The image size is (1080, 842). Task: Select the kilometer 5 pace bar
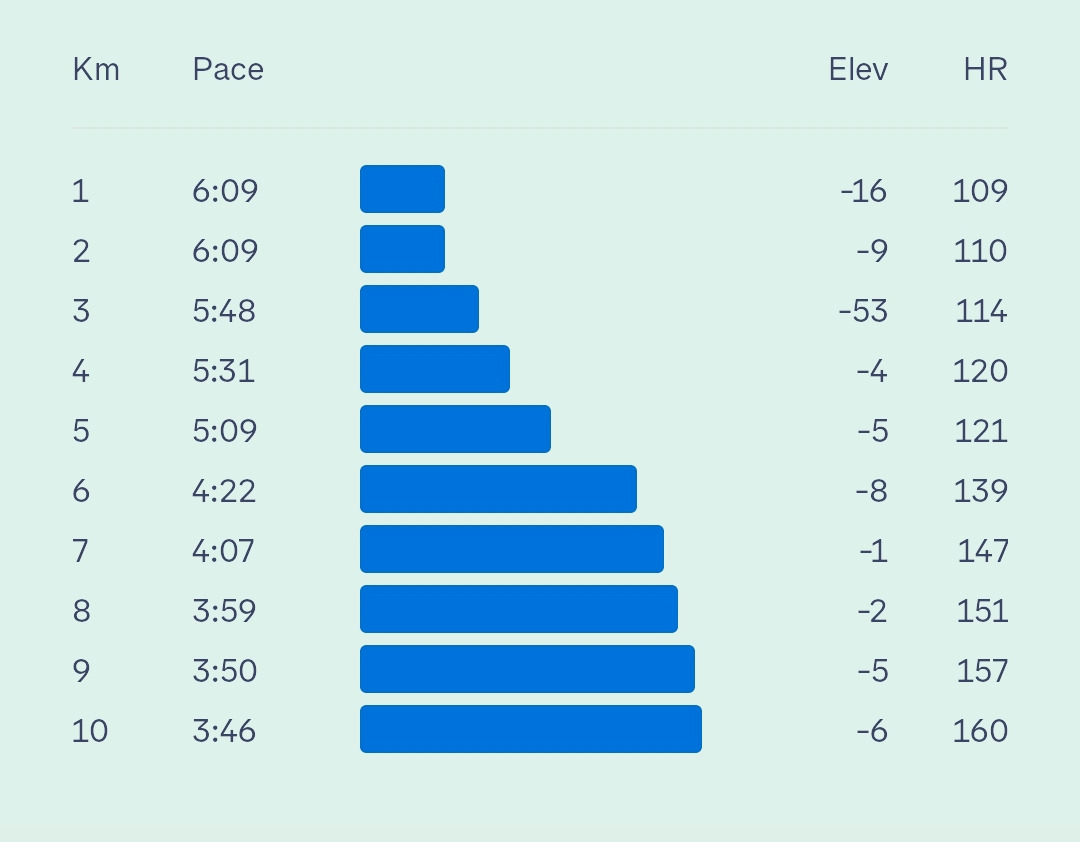click(x=455, y=429)
